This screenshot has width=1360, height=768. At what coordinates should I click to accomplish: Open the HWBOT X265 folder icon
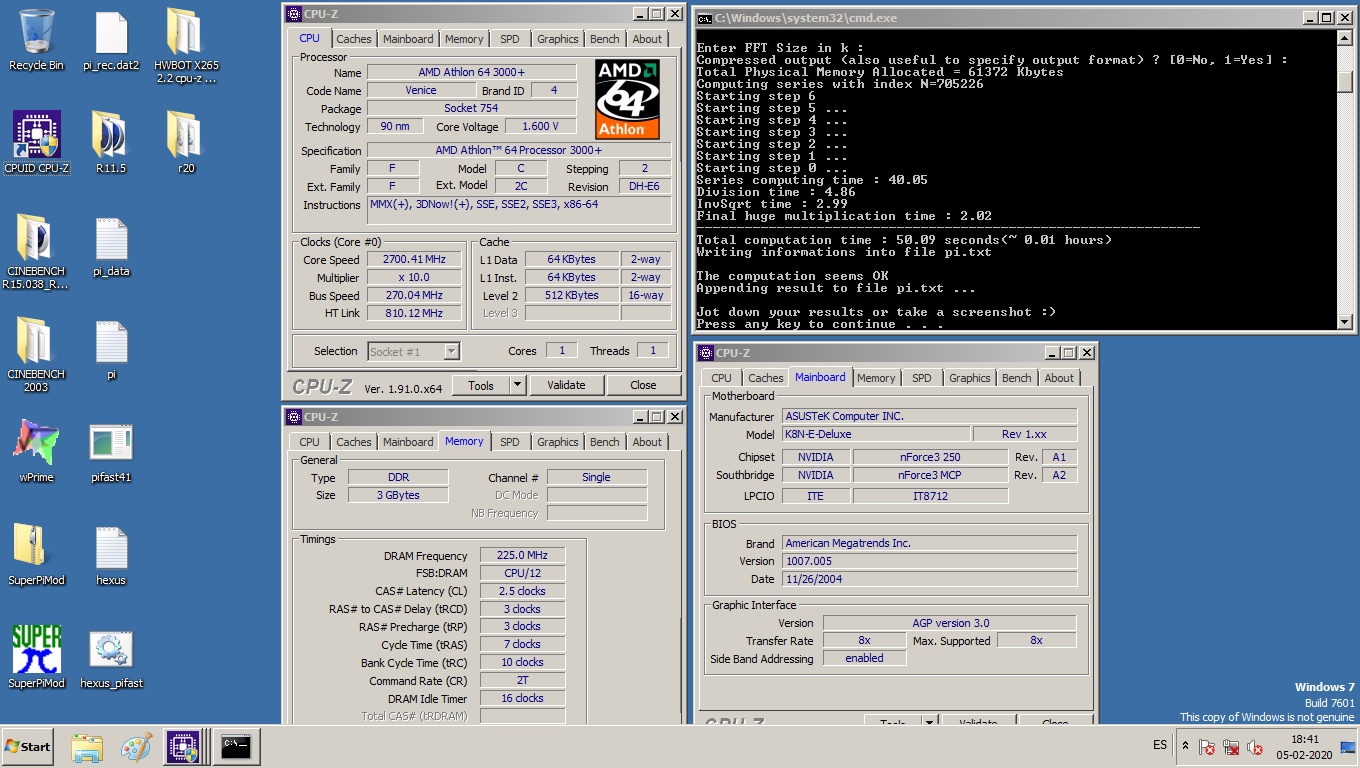click(x=186, y=46)
